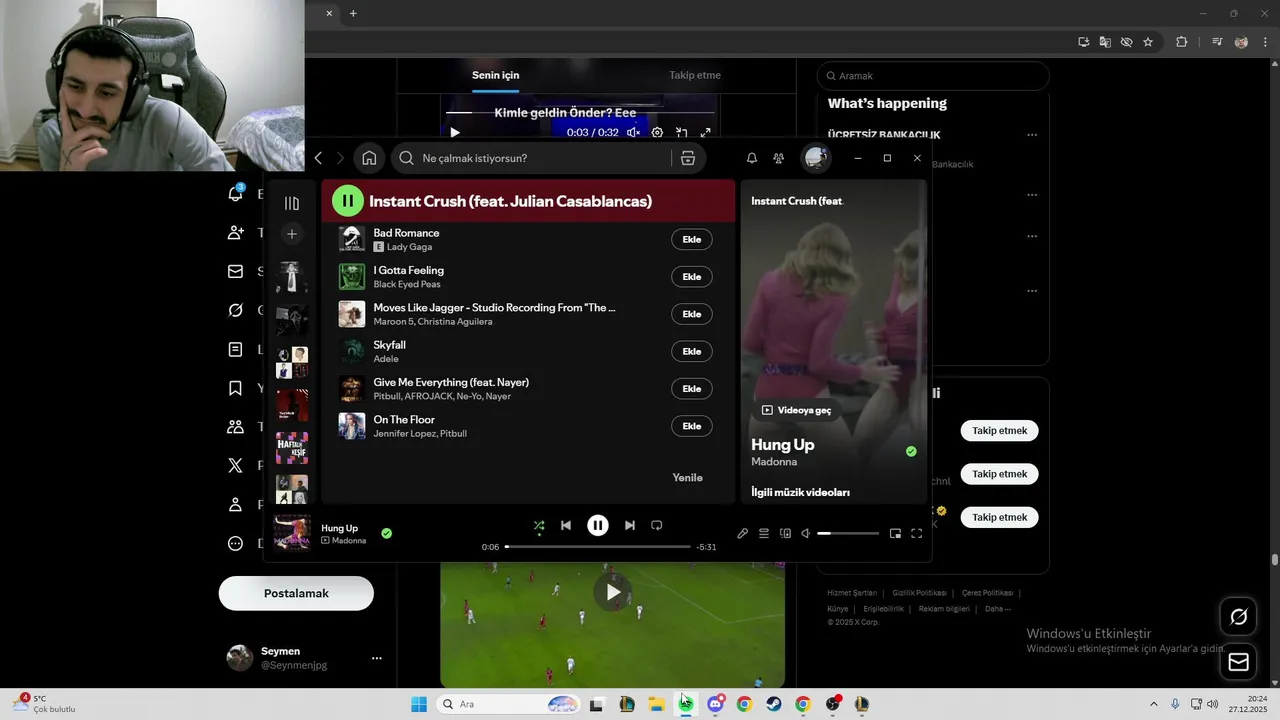
Task: Mute Spotify with the speaker icon
Action: (x=806, y=534)
